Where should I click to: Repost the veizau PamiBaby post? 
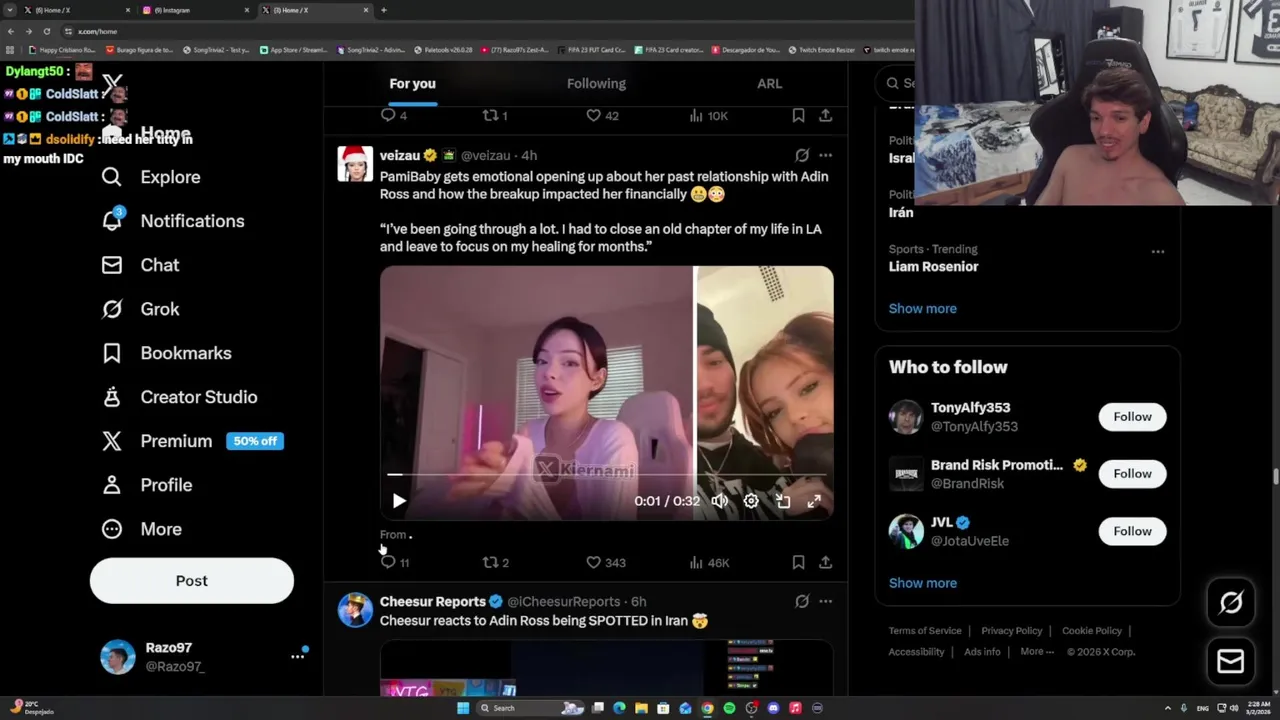[x=490, y=562]
